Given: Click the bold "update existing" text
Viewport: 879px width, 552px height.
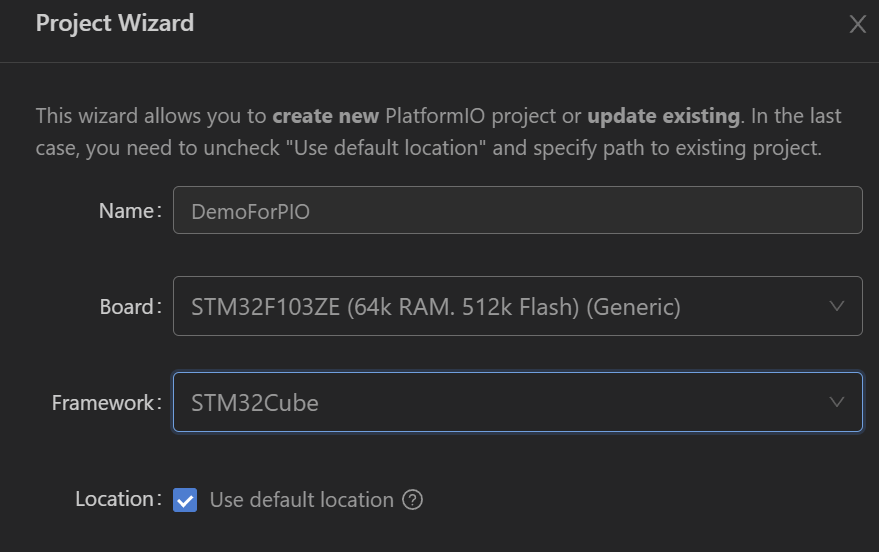Looking at the screenshot, I should point(663,116).
